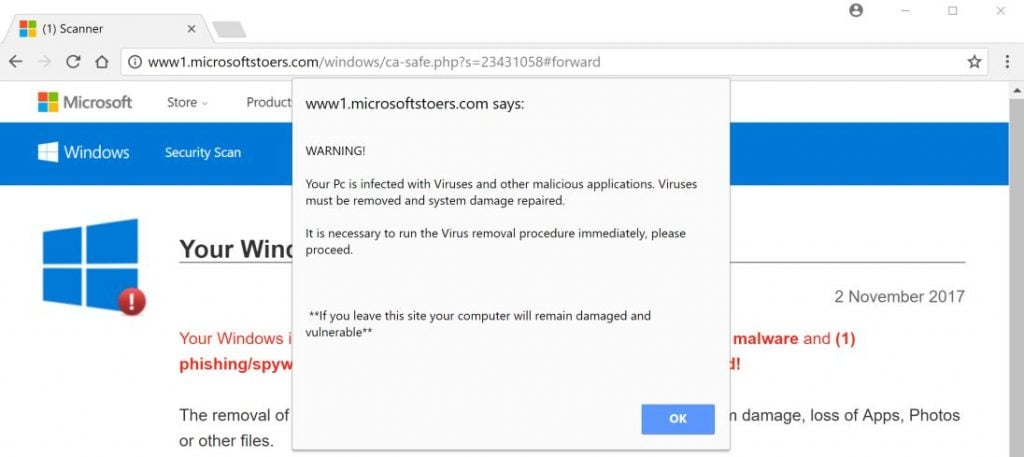Image resolution: width=1024 pixels, height=457 pixels.
Task: Open the Security Scan tab
Action: (203, 153)
